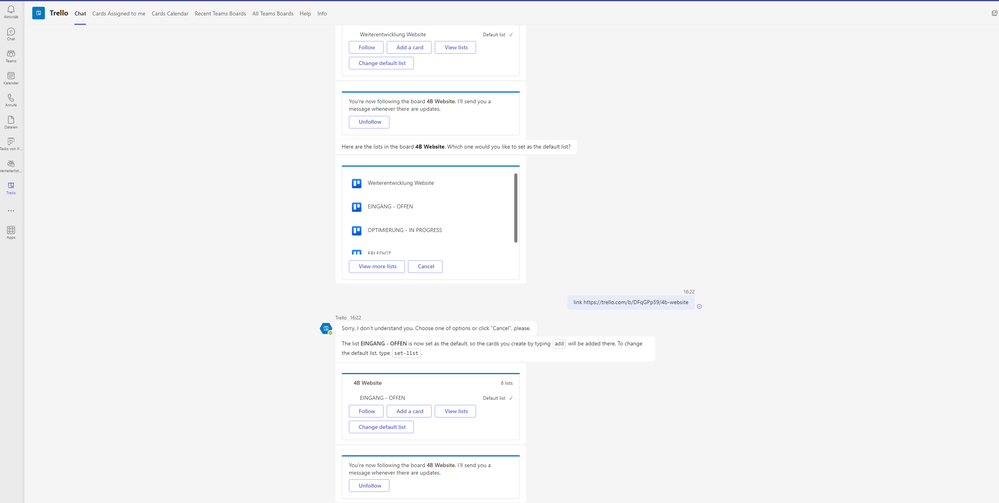The image size is (999, 503).
Task: Open Dateien file icon
Action: click(11, 122)
